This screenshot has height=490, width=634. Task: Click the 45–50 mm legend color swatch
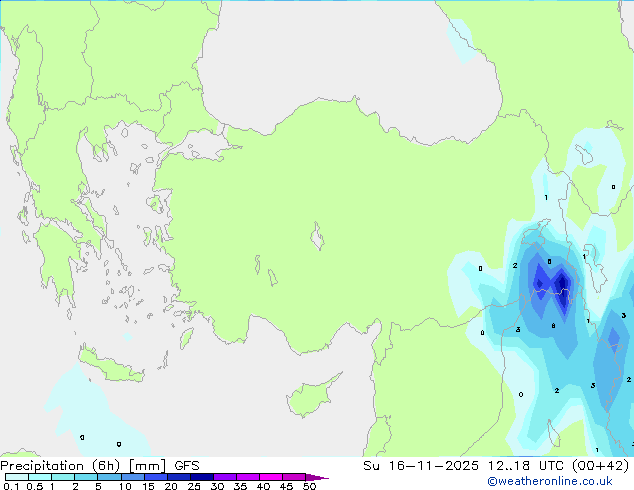tap(294, 477)
